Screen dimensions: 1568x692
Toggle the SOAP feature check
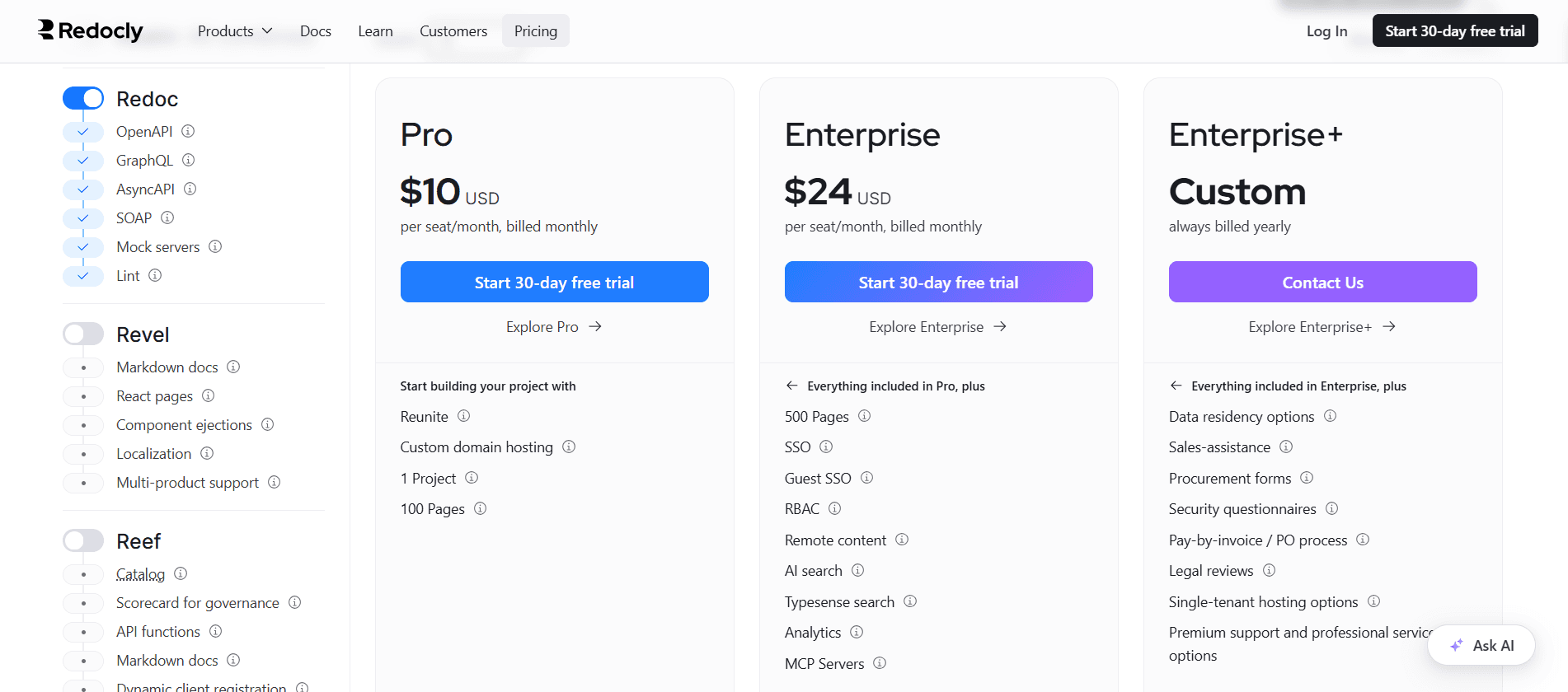83,218
